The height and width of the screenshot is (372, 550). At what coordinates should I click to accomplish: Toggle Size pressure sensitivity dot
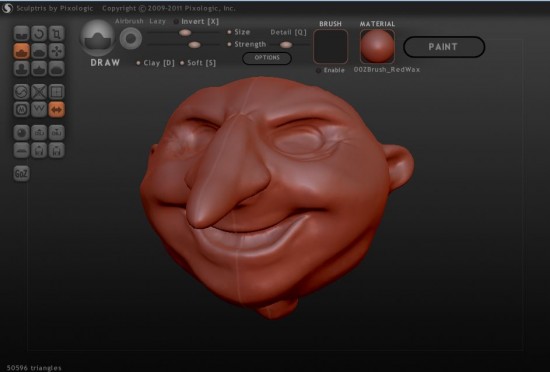tap(229, 32)
